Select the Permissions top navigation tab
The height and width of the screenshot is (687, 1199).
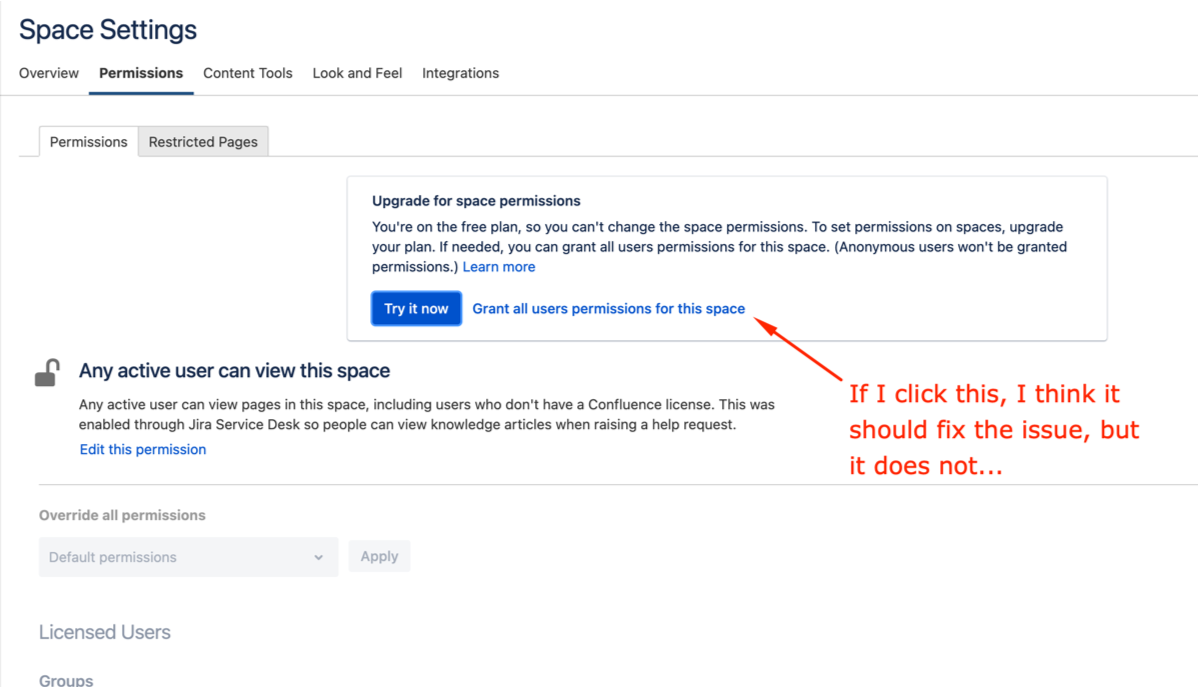point(141,73)
